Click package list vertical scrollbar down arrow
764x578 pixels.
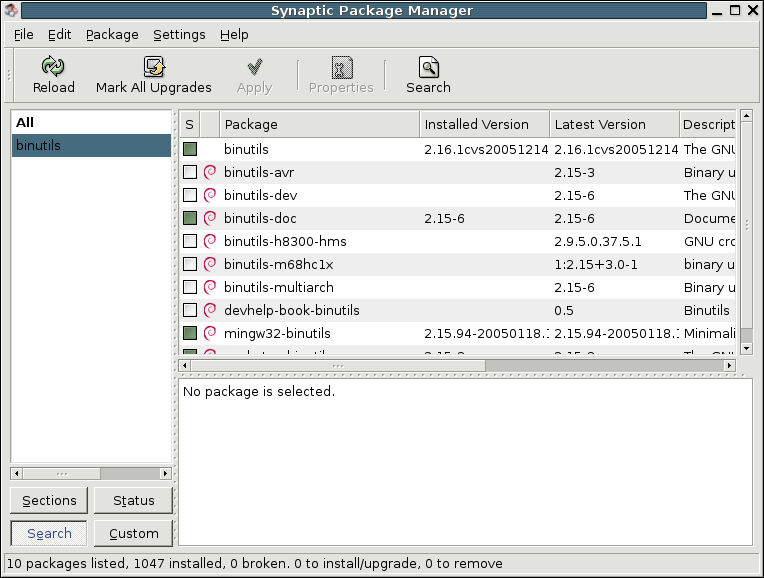(746, 348)
